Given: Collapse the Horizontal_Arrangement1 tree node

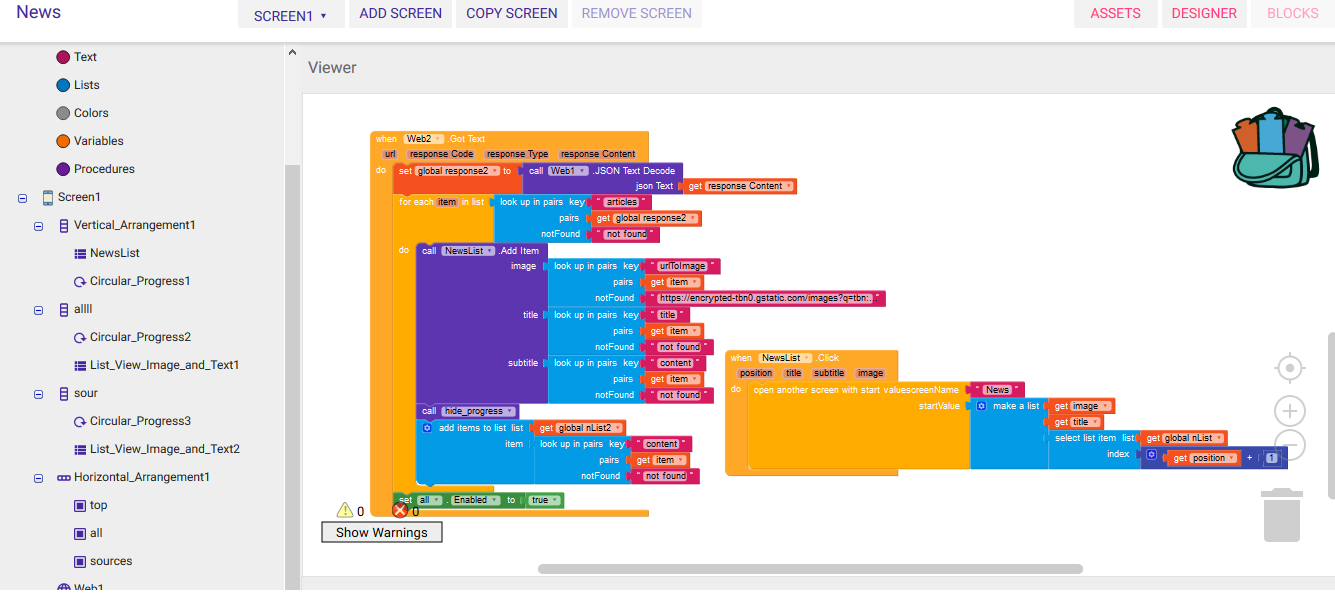Looking at the screenshot, I should pos(39,478).
